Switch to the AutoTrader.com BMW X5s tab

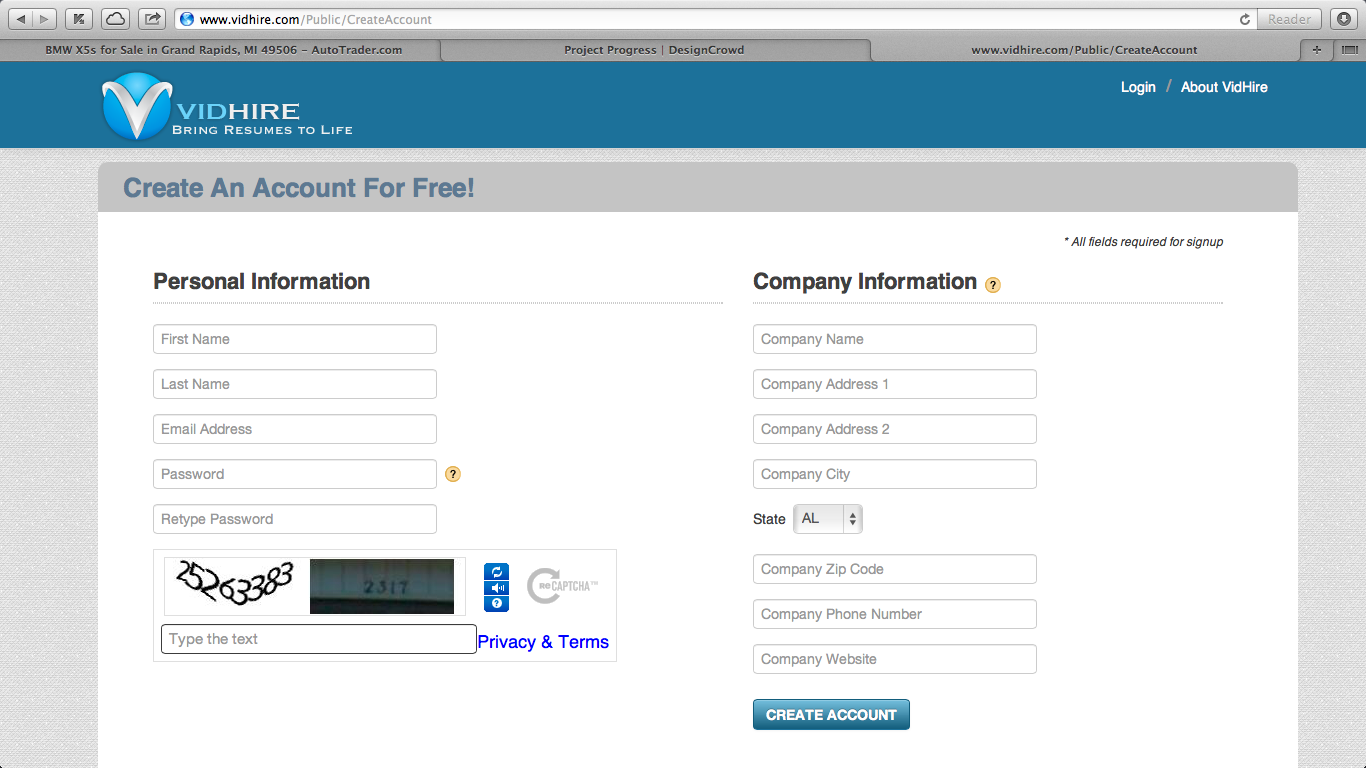pyautogui.click(x=223, y=50)
